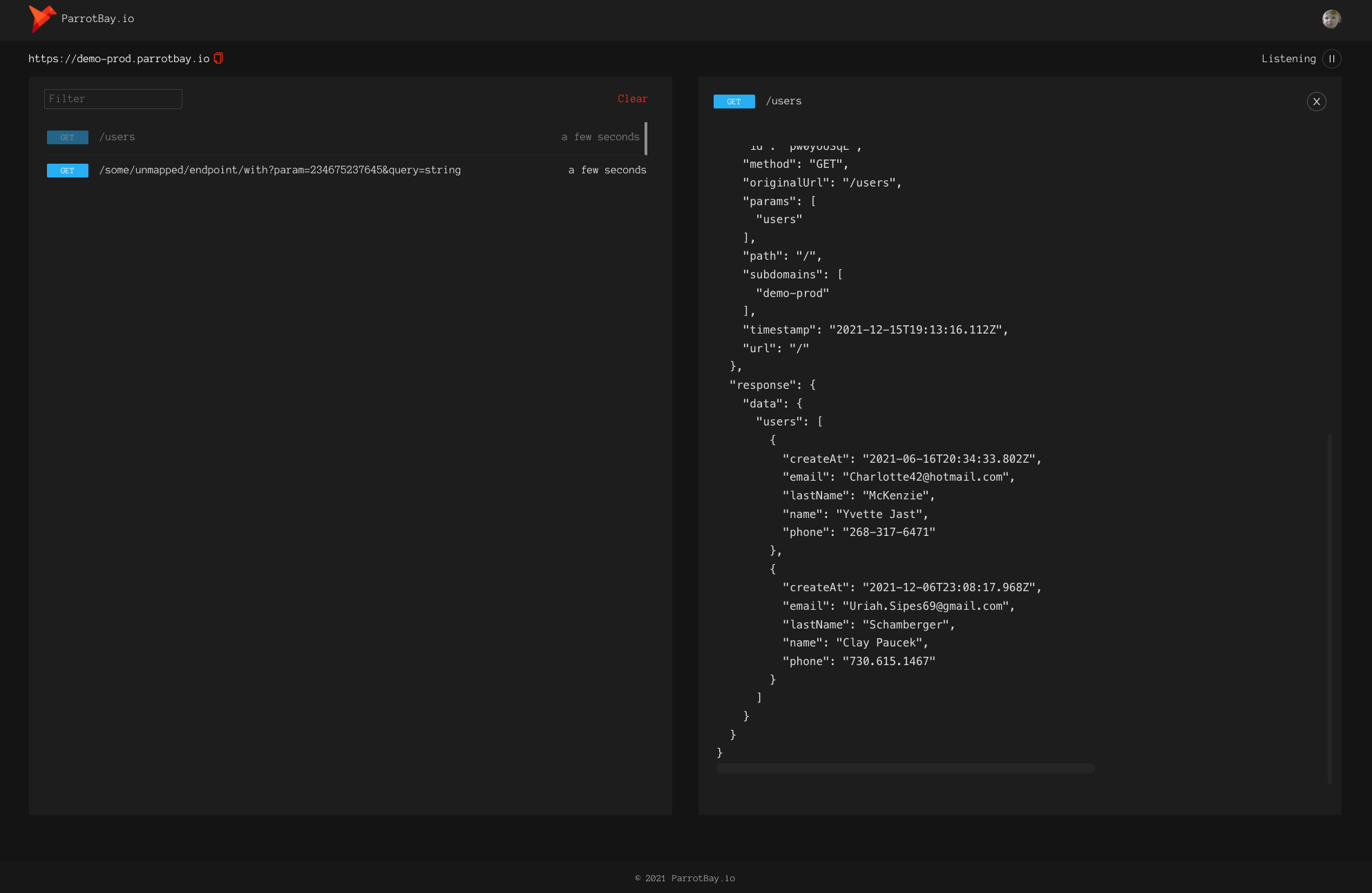The image size is (1372, 893).
Task: Open the user avatar in the header
Action: point(1331,19)
